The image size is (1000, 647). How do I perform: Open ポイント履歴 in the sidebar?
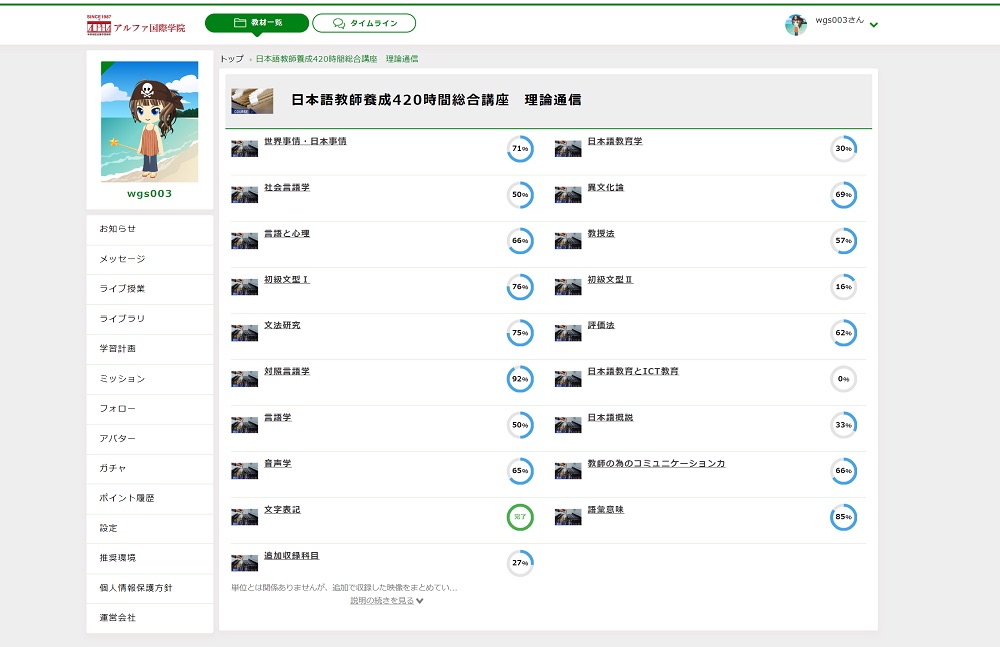149,498
